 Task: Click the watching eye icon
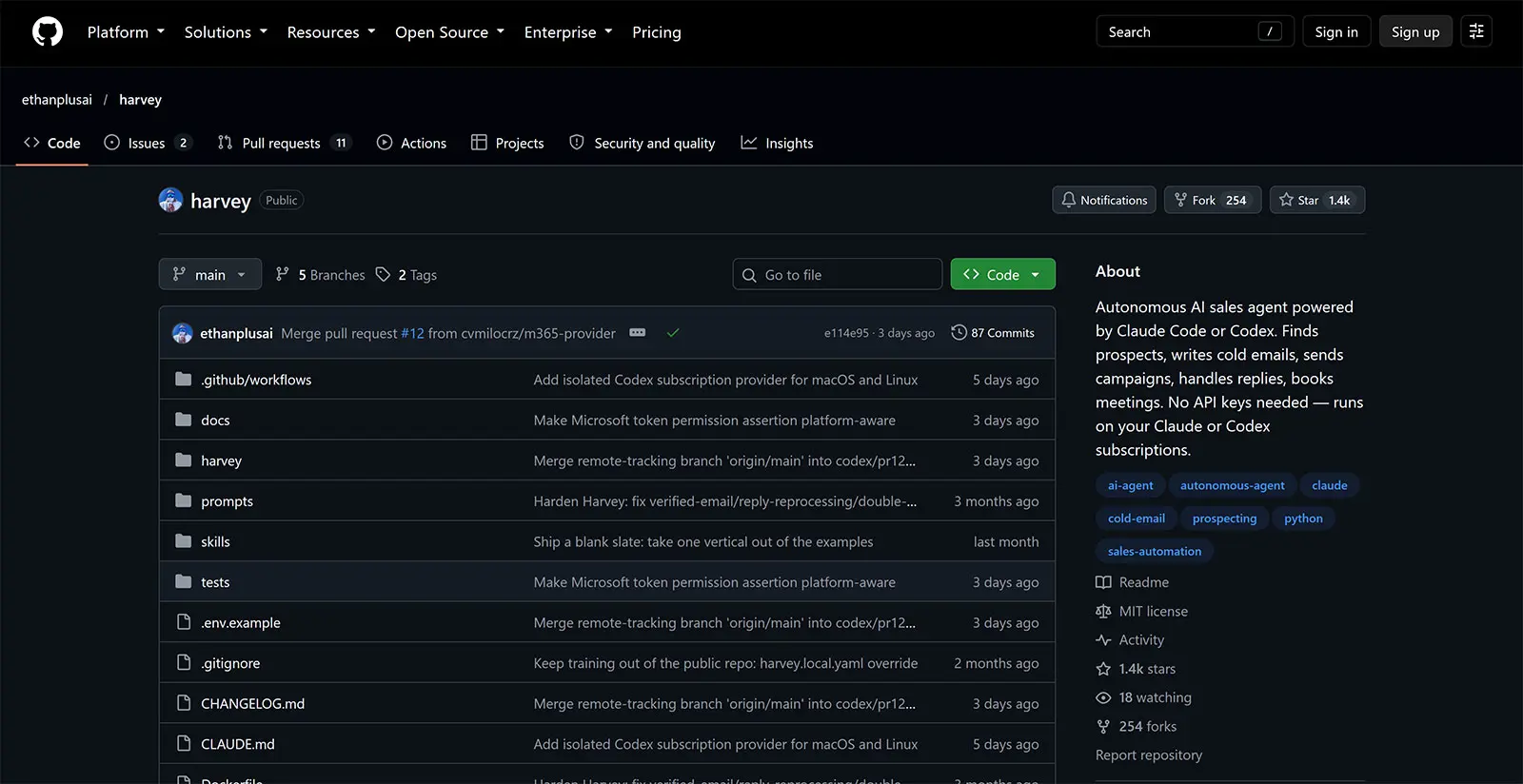coord(1103,697)
